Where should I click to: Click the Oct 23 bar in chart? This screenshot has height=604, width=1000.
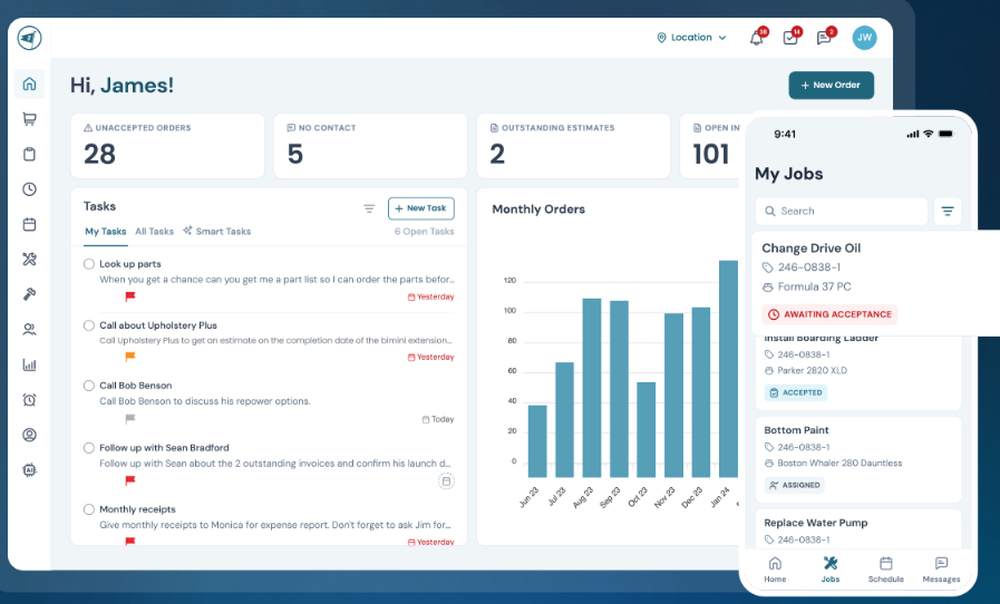pos(646,430)
